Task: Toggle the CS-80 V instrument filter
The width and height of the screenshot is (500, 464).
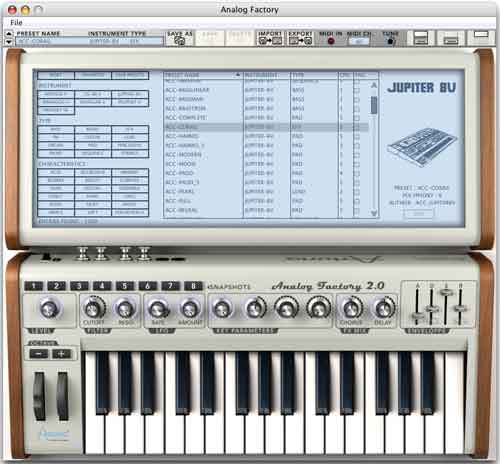Action: [x=93, y=94]
